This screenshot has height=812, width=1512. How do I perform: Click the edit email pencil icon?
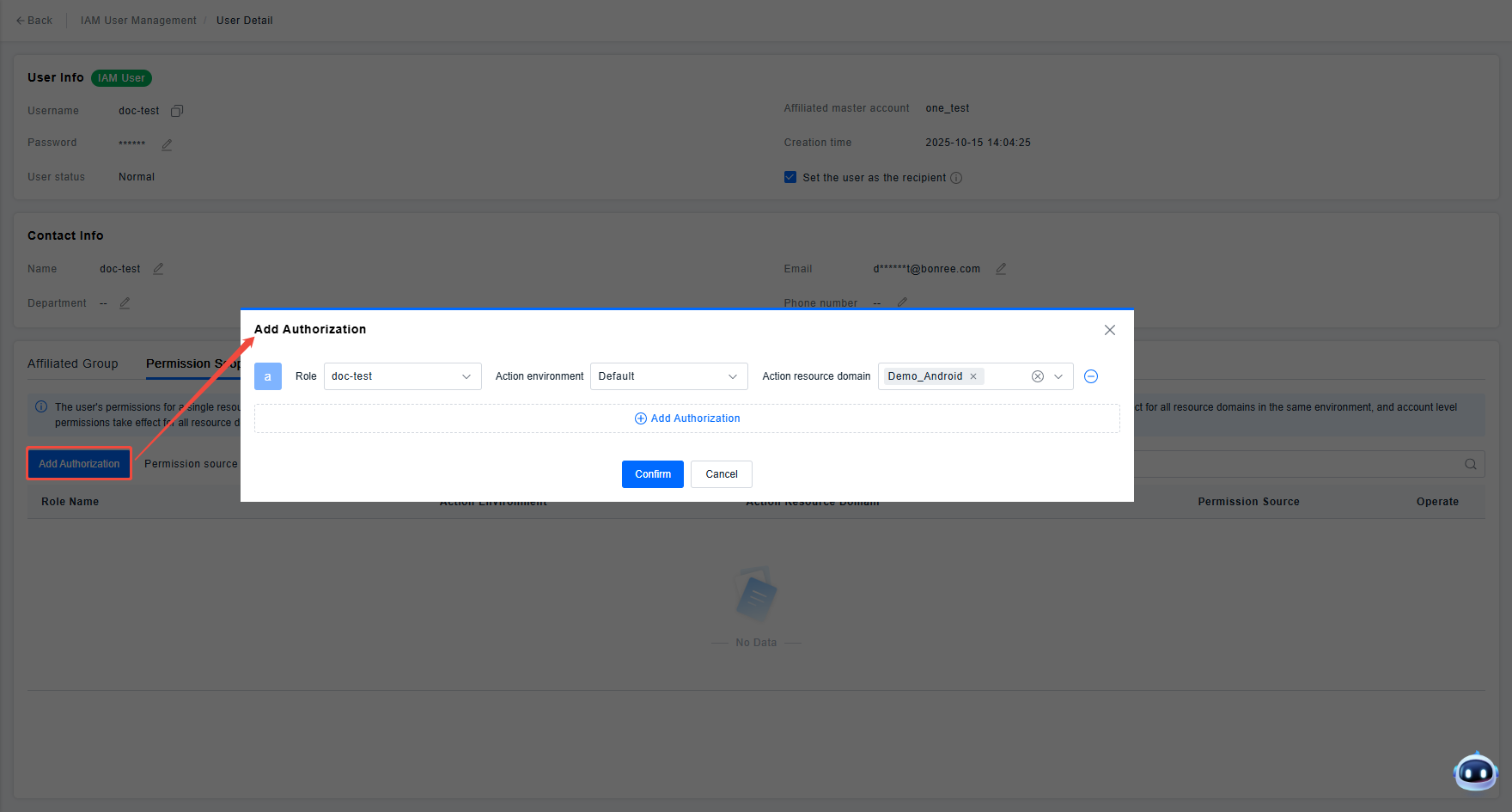pos(1001,269)
